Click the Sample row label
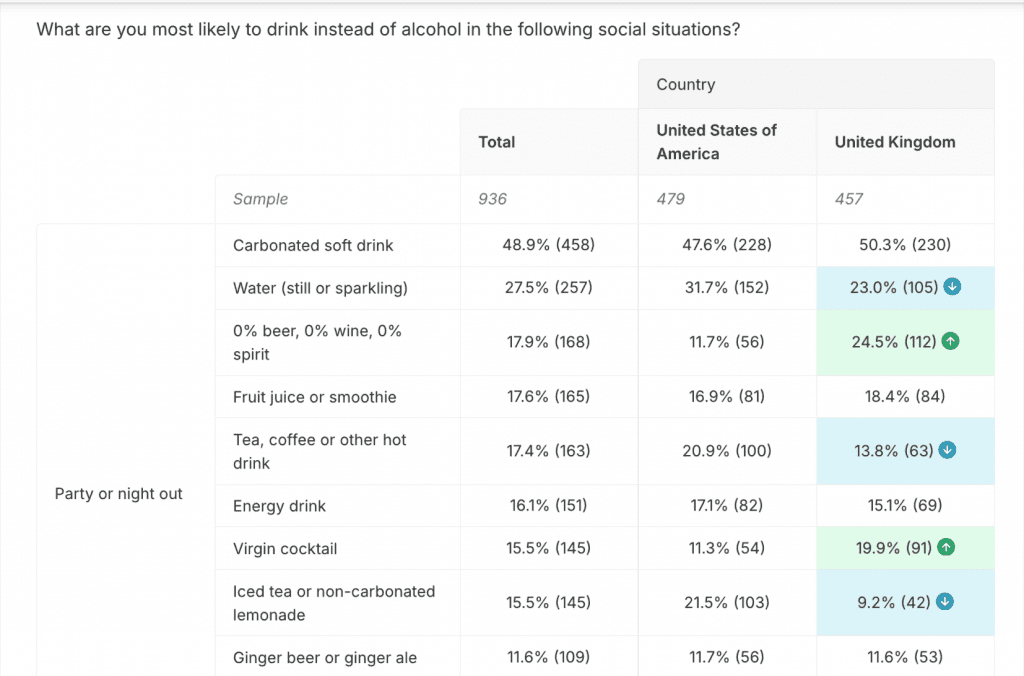This screenshot has width=1024, height=676. [261, 199]
